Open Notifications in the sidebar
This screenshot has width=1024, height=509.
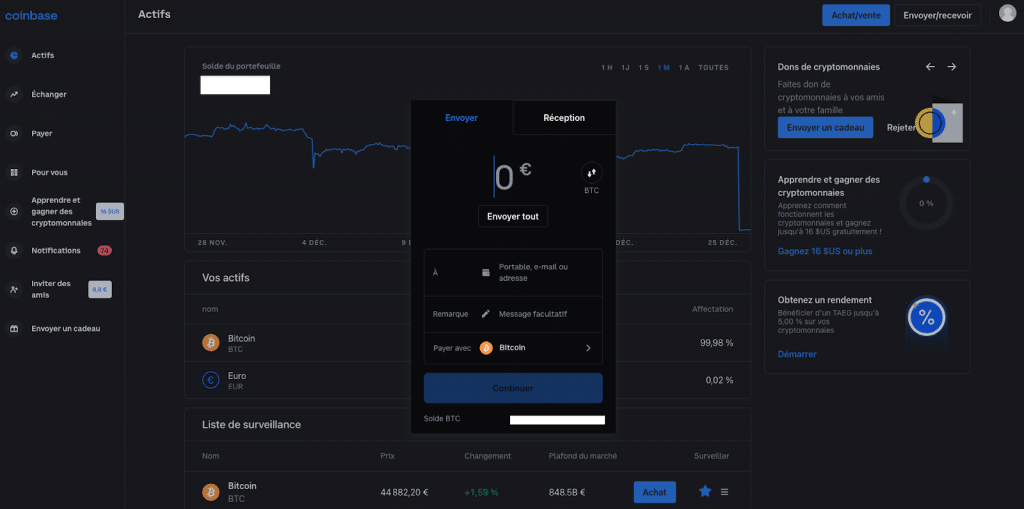pos(56,250)
